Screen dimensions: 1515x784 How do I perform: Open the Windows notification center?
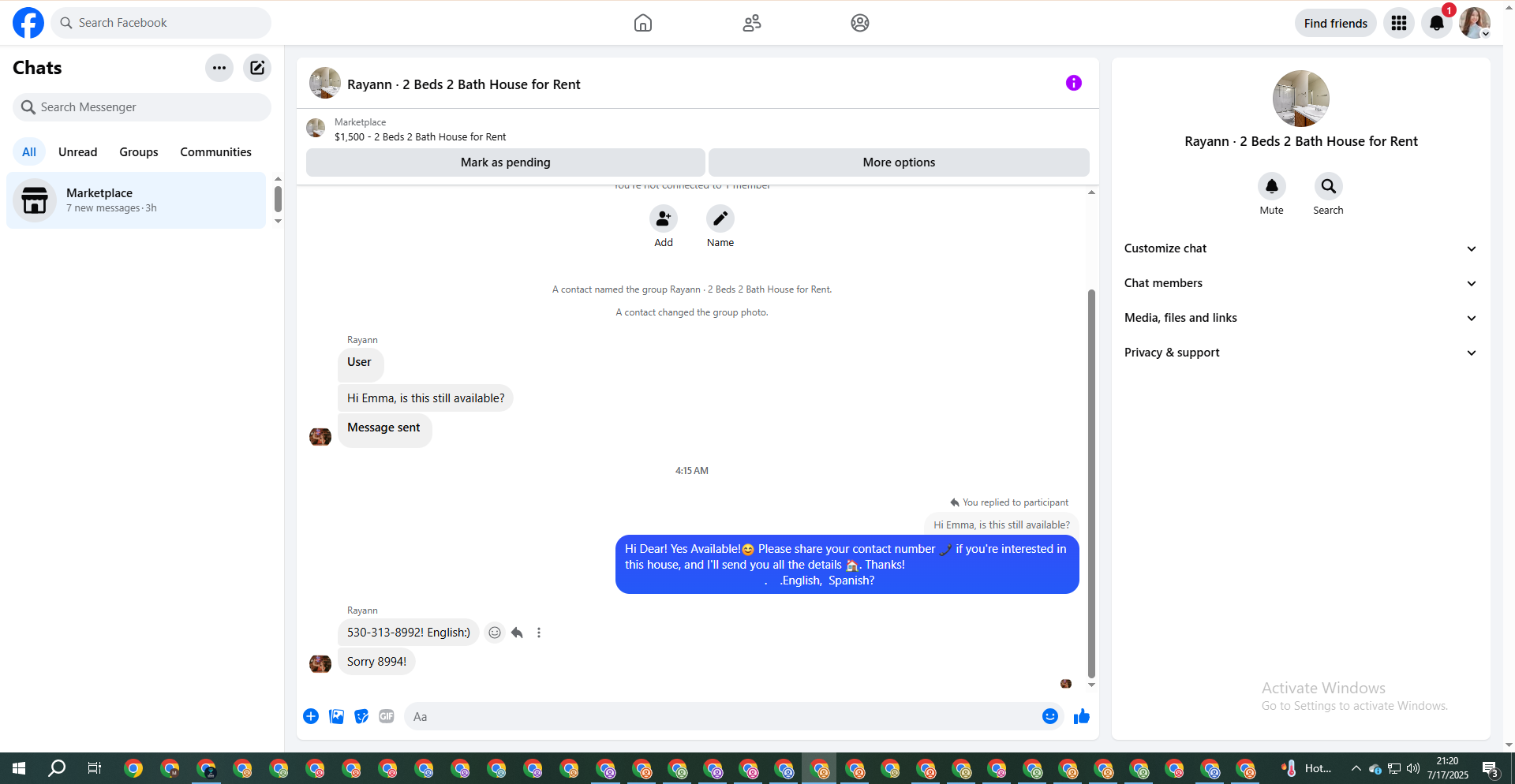tap(1491, 768)
